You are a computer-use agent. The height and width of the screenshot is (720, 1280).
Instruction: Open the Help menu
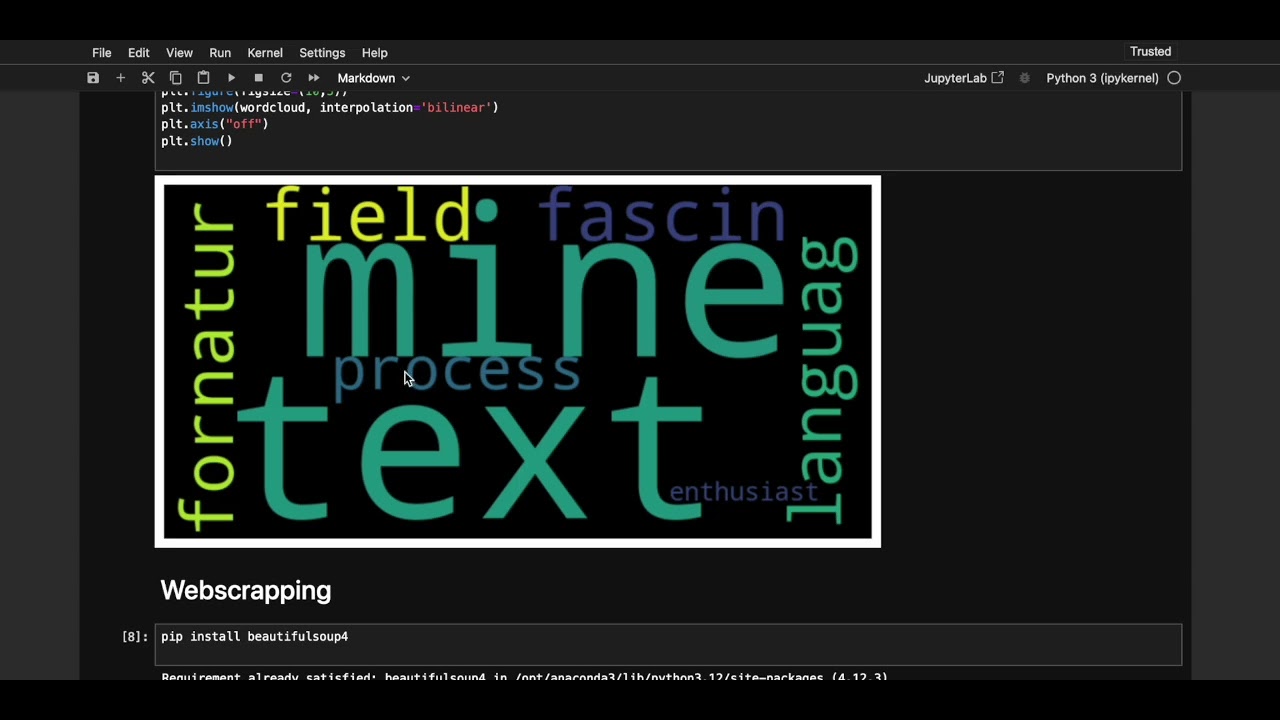point(375,53)
